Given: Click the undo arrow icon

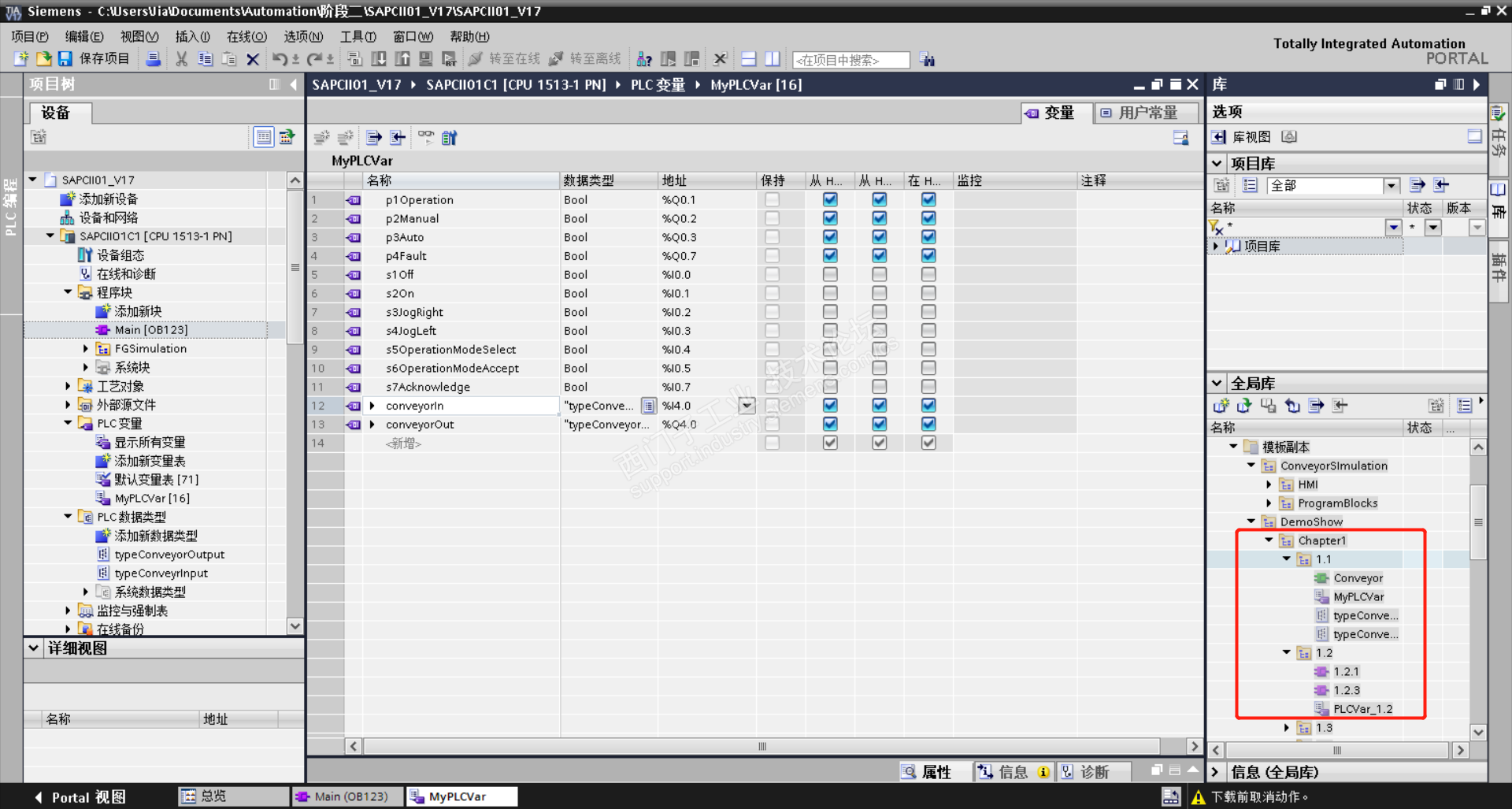Looking at the screenshot, I should [280, 59].
